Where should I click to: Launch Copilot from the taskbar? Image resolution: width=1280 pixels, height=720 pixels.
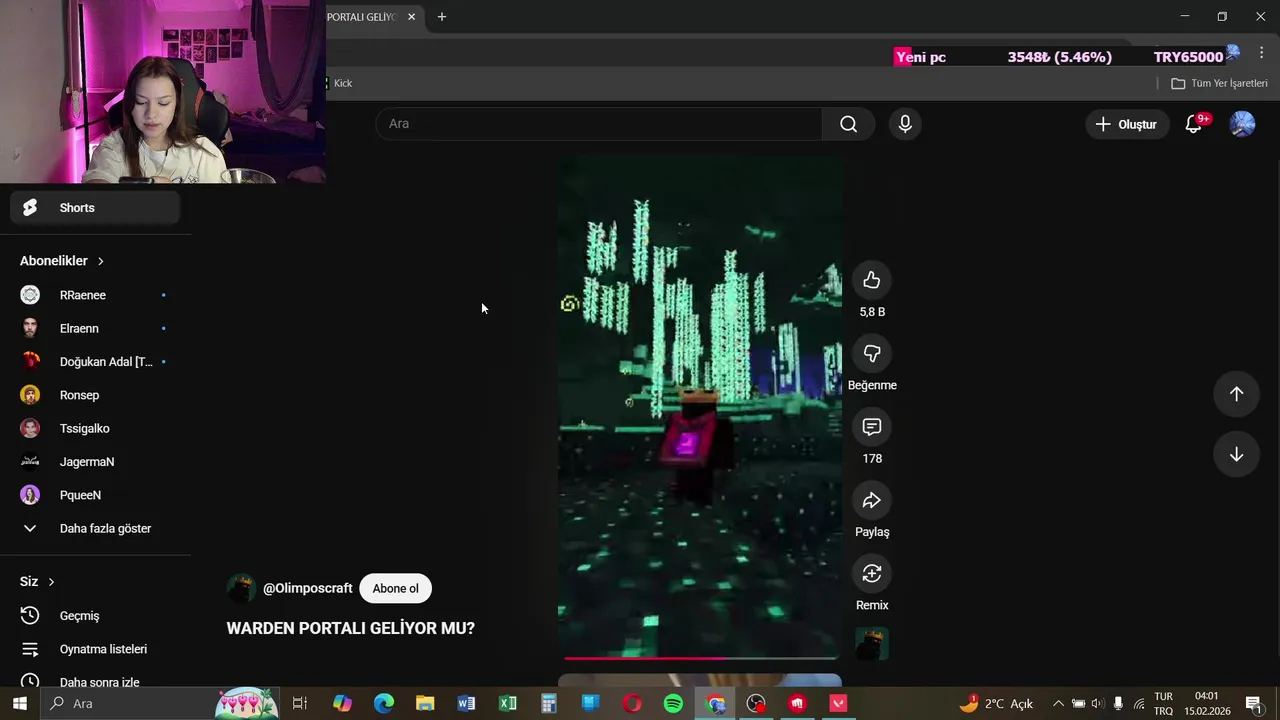[342, 704]
